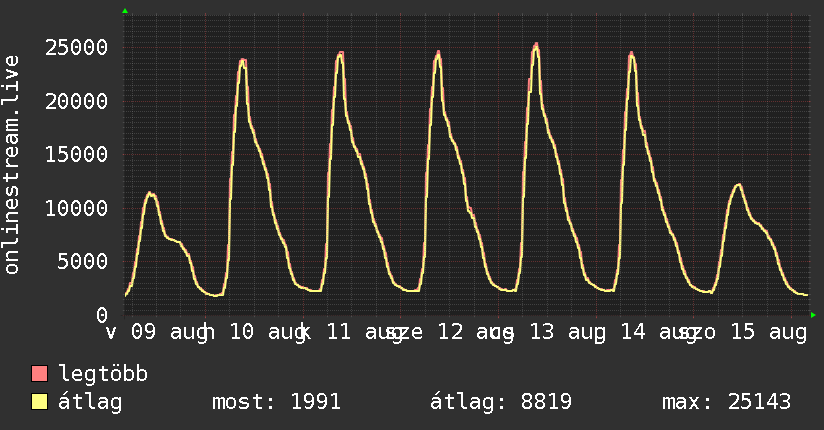Screen dimensions: 824x430
Task: Click the 15000 y-axis label
Action: 76,155
